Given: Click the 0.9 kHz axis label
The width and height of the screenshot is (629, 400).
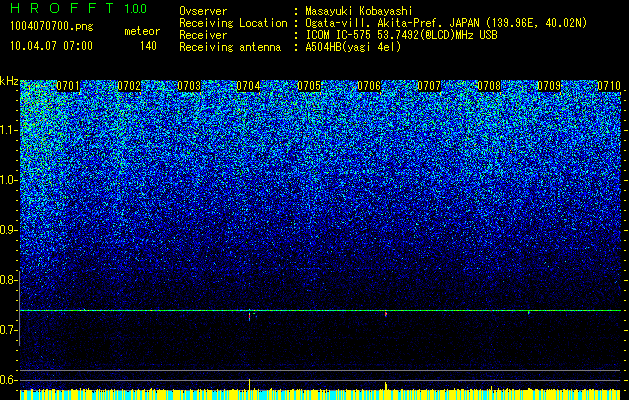Looking at the screenshot, I should [9, 230].
